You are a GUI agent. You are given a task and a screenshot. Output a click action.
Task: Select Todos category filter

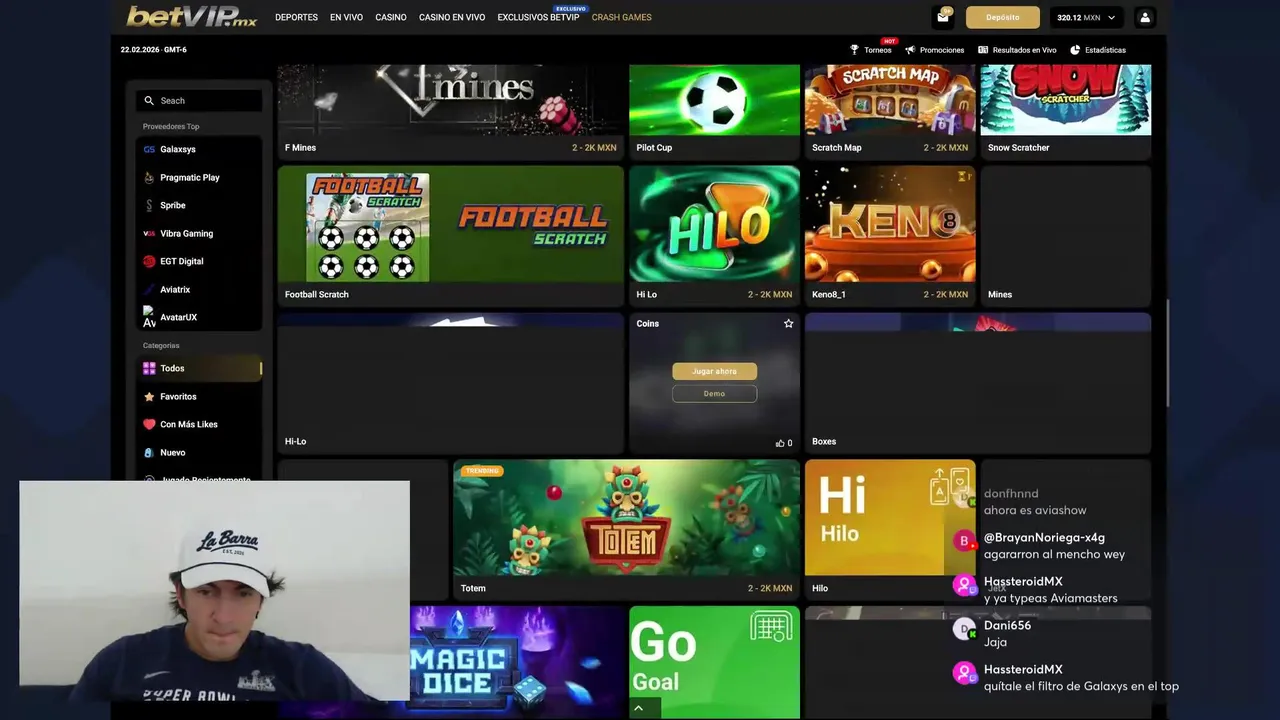[x=199, y=368]
